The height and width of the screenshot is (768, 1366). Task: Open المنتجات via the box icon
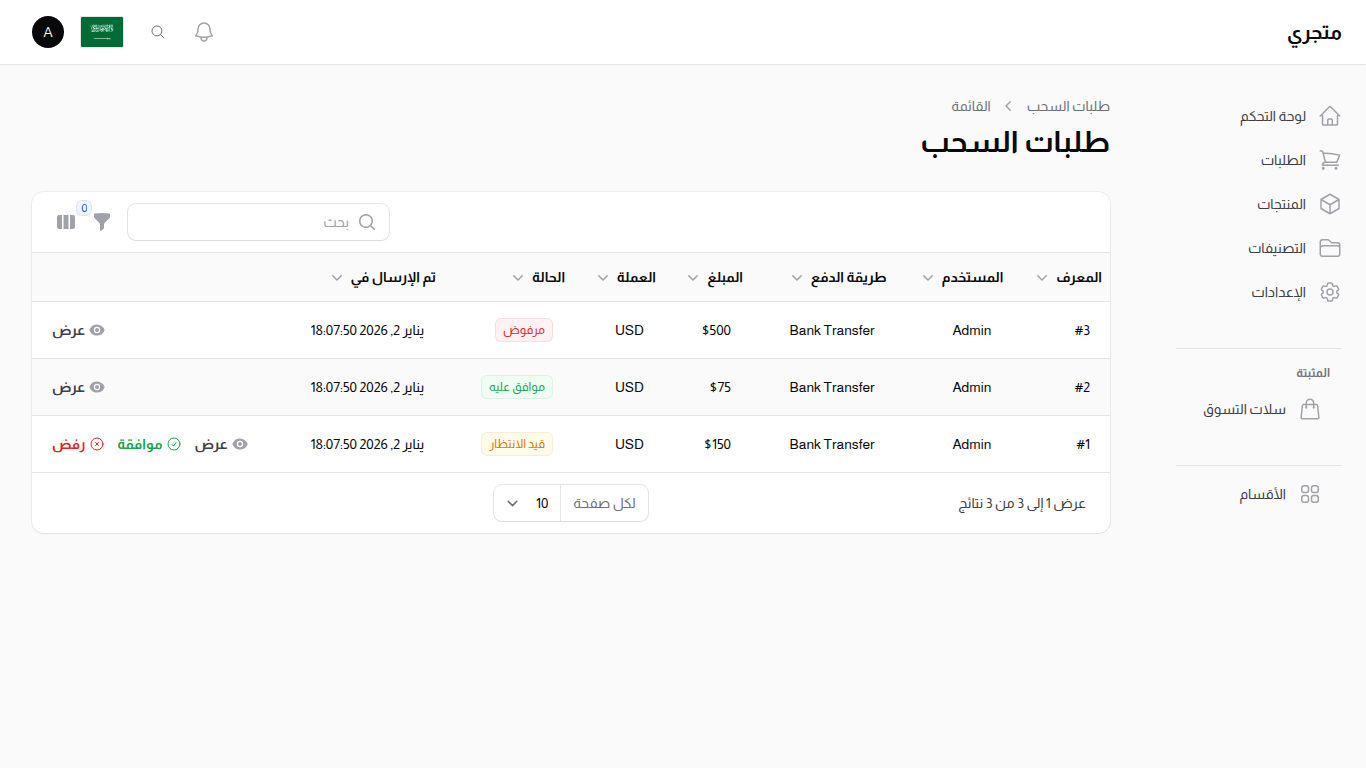(x=1329, y=204)
